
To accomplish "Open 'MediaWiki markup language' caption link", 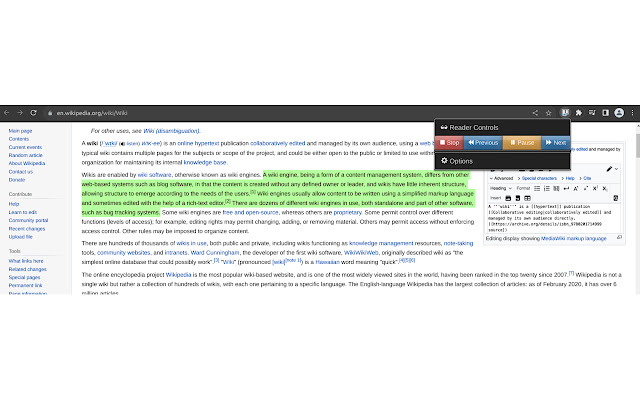I will pos(573,238).
